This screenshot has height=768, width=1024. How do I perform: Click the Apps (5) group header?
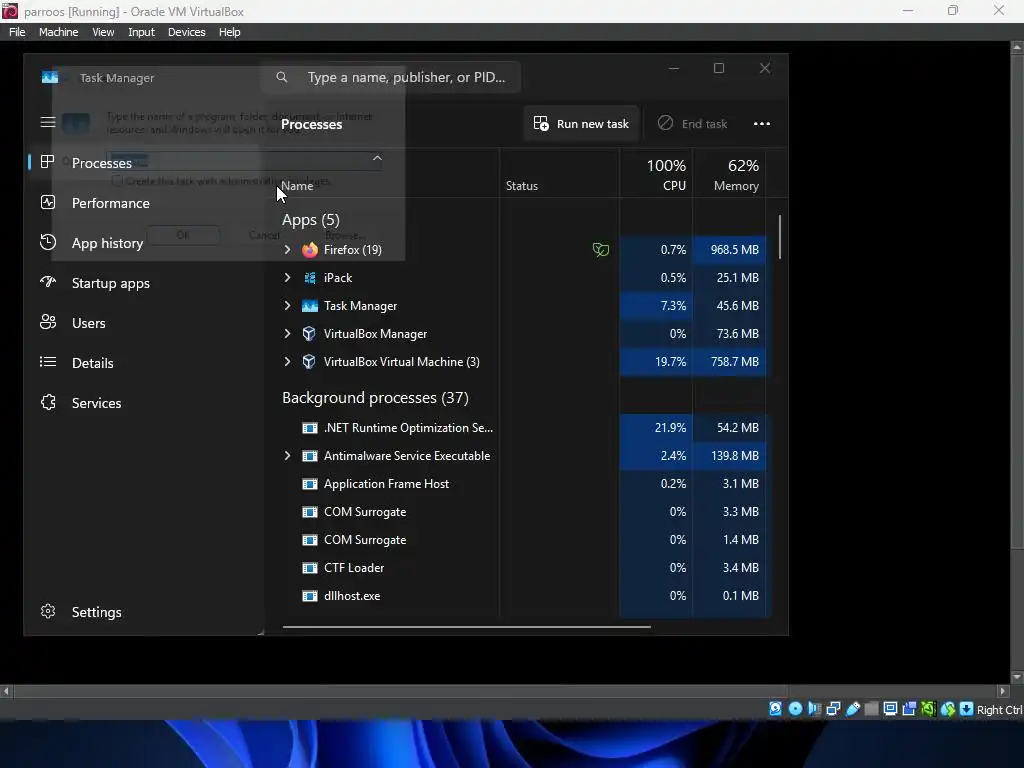click(311, 220)
